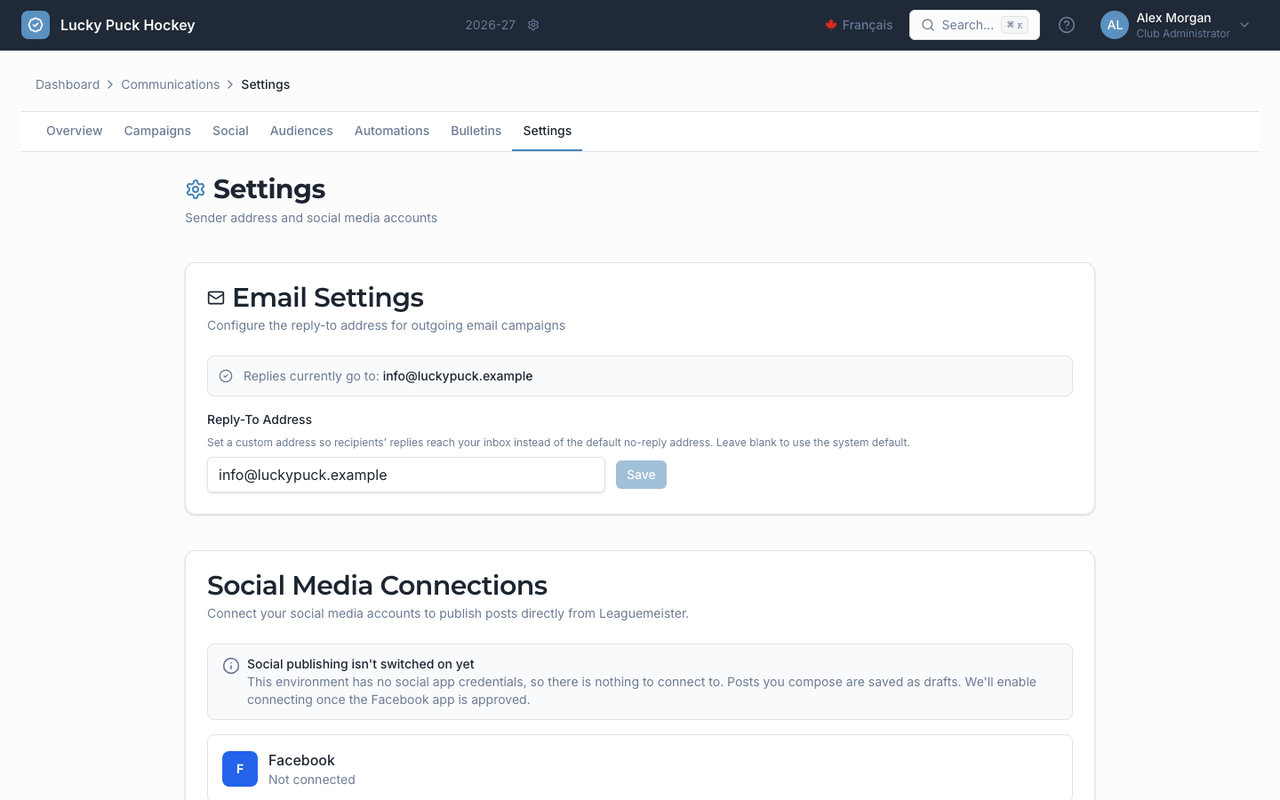Viewport: 1280px width, 800px height.
Task: Click the gear icon beside Settings heading
Action: (x=195, y=189)
